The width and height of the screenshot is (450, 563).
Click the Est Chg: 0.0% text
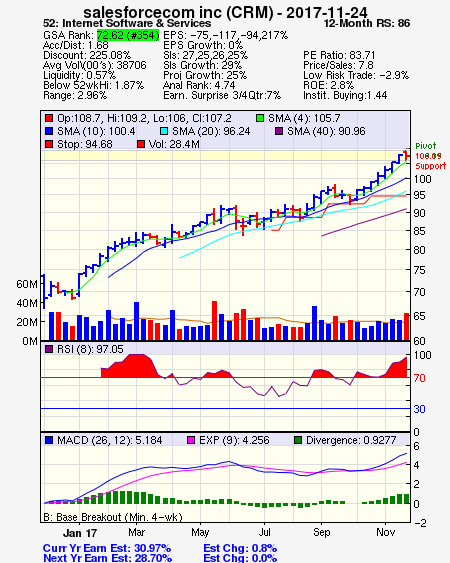[x=240, y=558]
